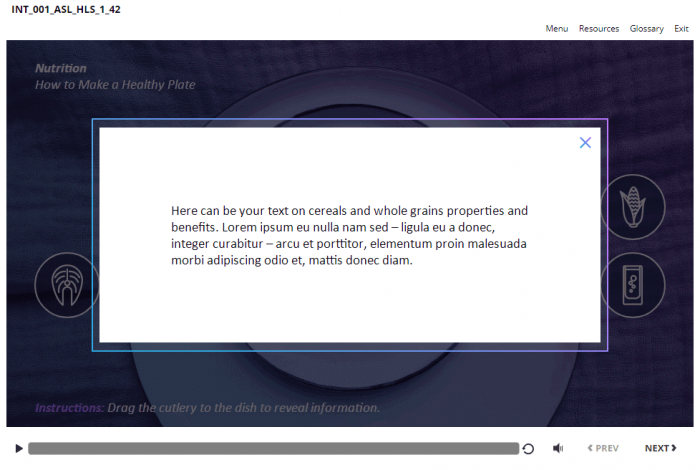Click the gray playback seekbar
The image size is (700, 470).
tap(272, 449)
